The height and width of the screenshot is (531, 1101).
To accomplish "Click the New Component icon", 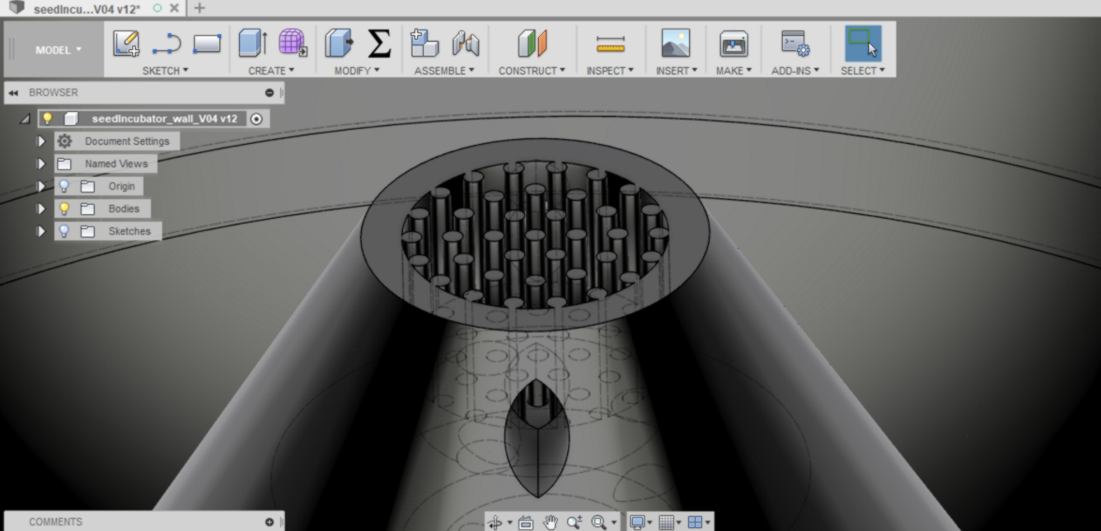I will coord(424,44).
